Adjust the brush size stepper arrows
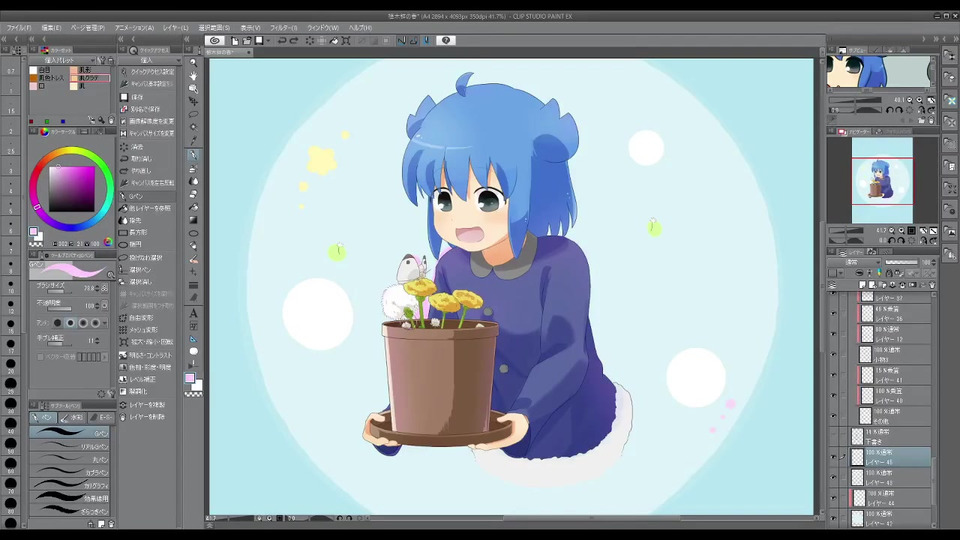 tap(97, 288)
